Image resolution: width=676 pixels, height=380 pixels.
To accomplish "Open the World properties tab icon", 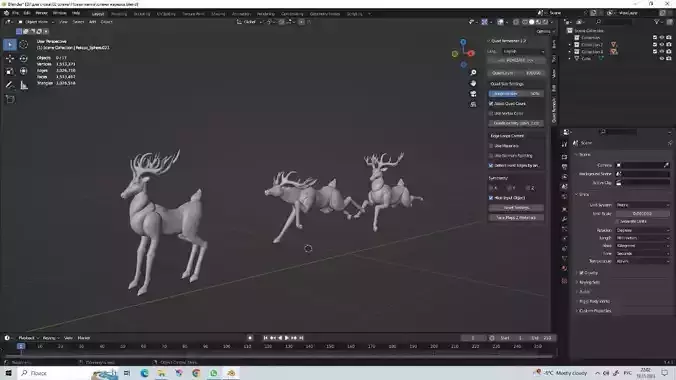I will (564, 197).
